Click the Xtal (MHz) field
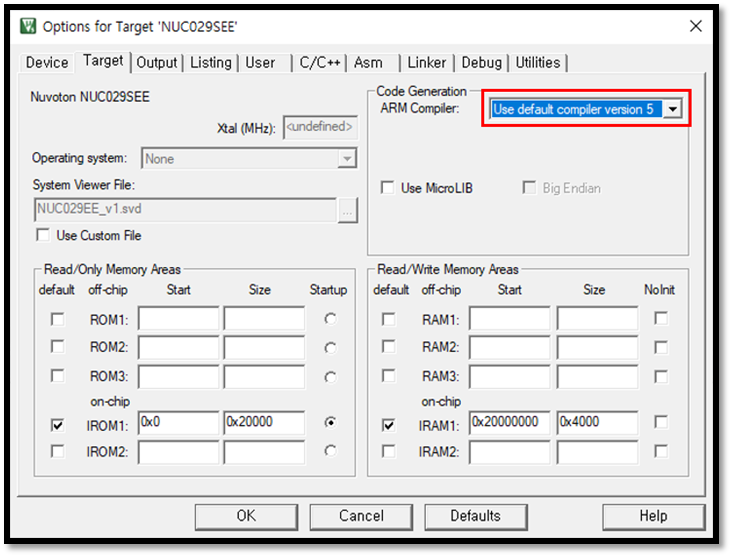The image size is (732, 557). click(320, 127)
